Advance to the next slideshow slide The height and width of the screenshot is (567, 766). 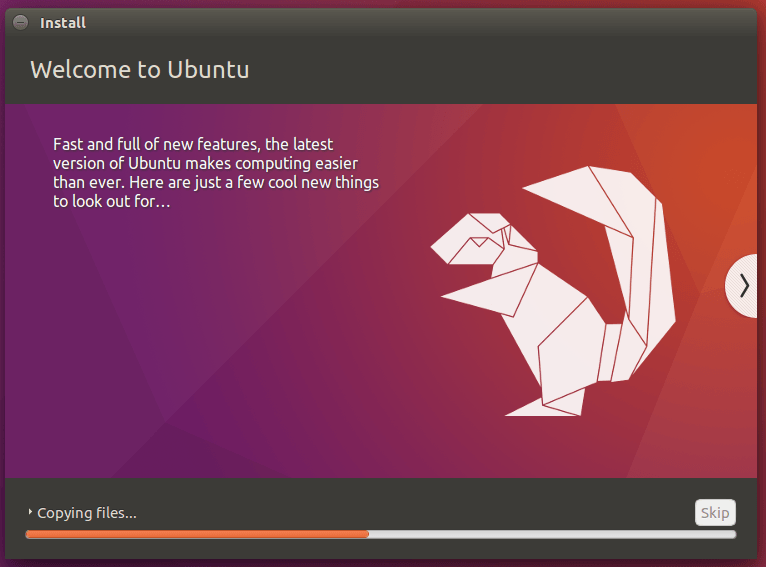click(742, 286)
